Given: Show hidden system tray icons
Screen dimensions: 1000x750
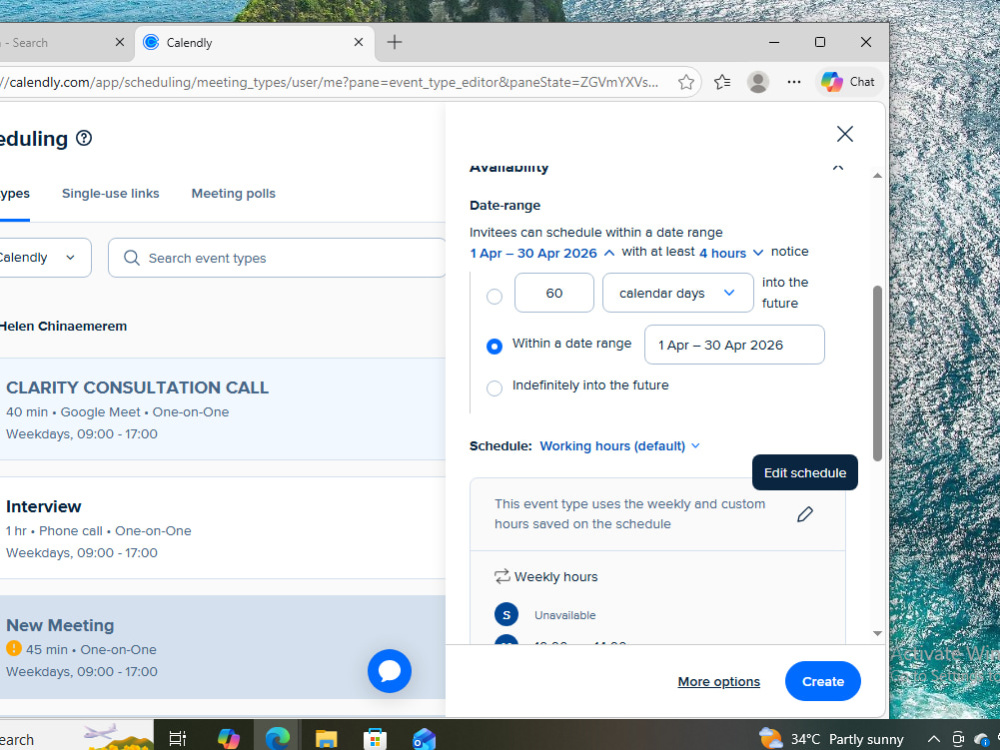Looking at the screenshot, I should pos(933,739).
